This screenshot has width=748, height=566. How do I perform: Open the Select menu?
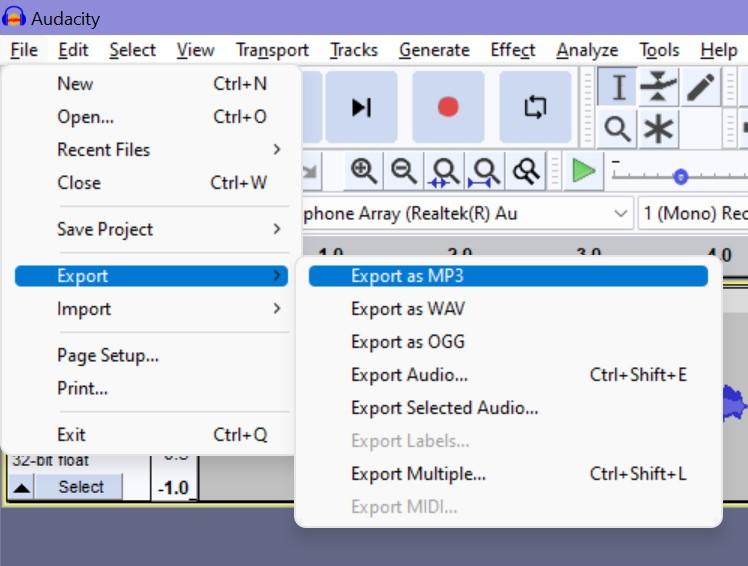132,50
